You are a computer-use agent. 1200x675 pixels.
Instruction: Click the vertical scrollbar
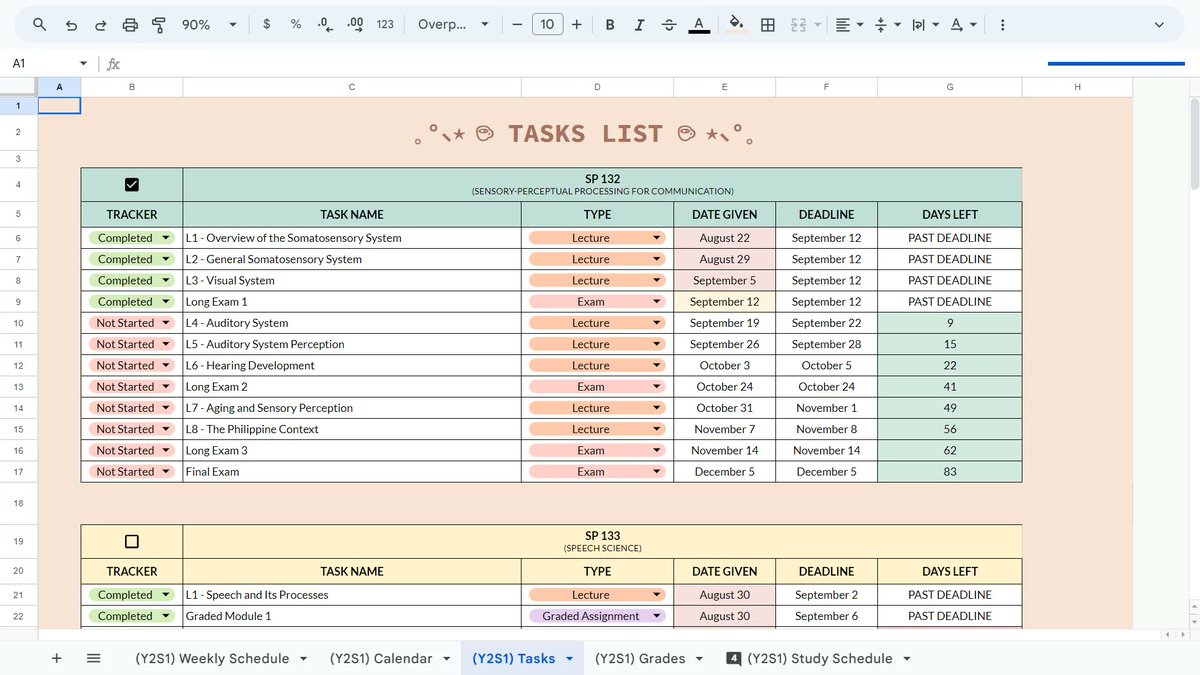click(x=1194, y=145)
